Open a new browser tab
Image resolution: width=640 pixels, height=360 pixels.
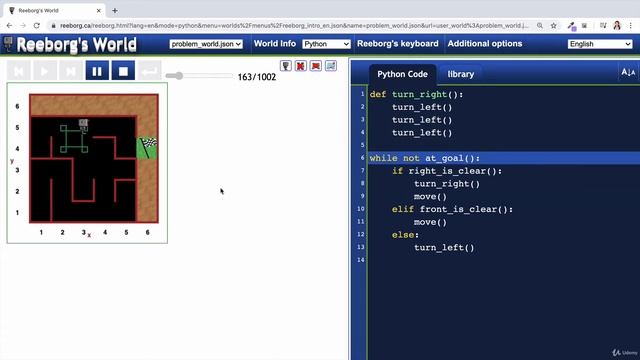point(115,11)
